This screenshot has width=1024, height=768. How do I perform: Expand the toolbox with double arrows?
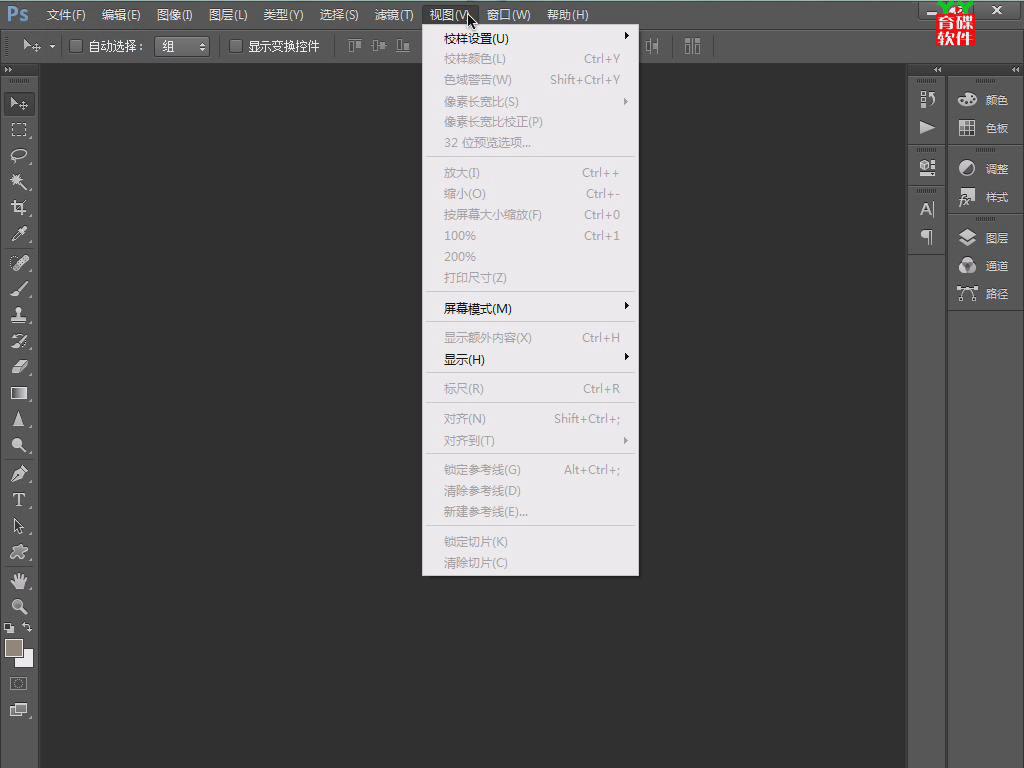click(x=8, y=69)
